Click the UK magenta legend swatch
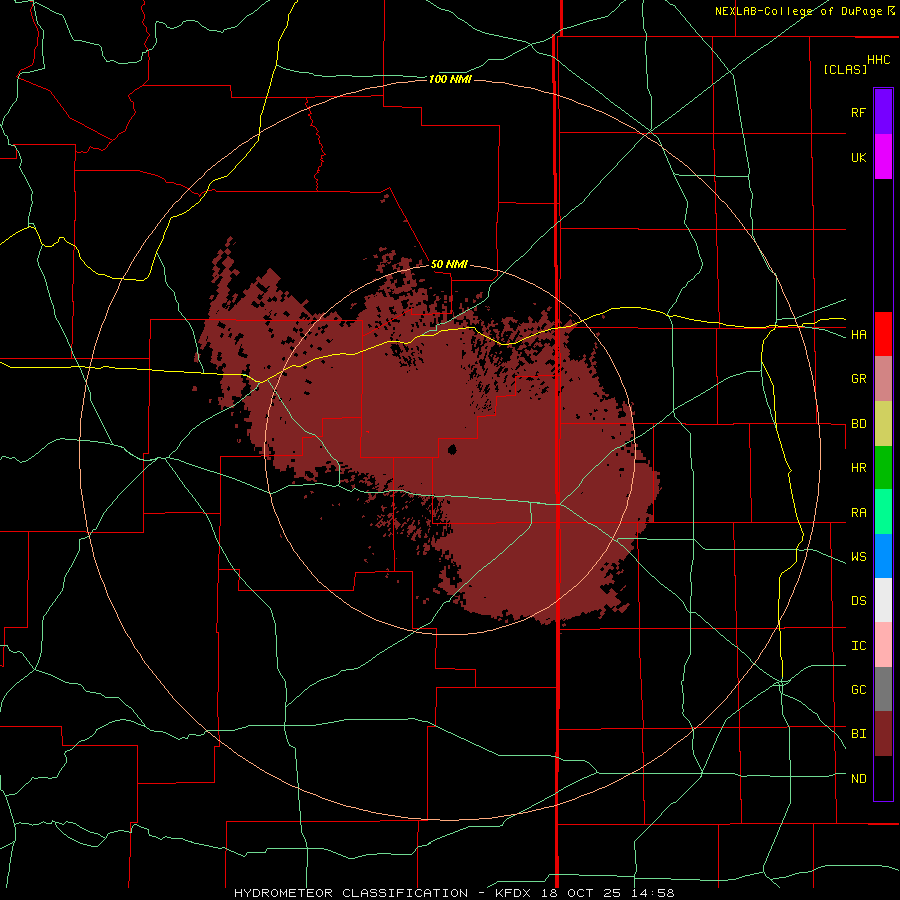 click(883, 157)
